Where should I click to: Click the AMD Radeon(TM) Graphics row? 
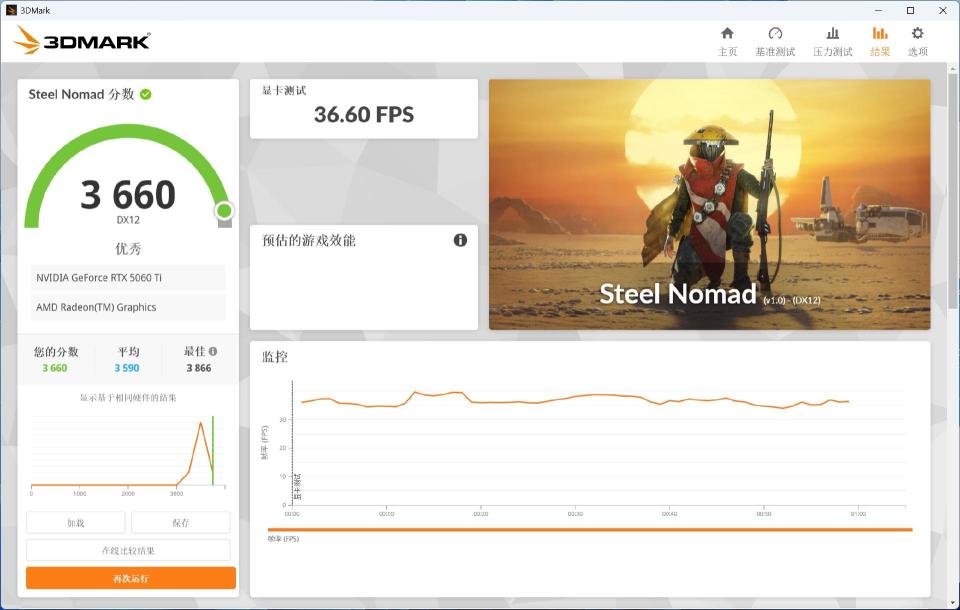[128, 307]
